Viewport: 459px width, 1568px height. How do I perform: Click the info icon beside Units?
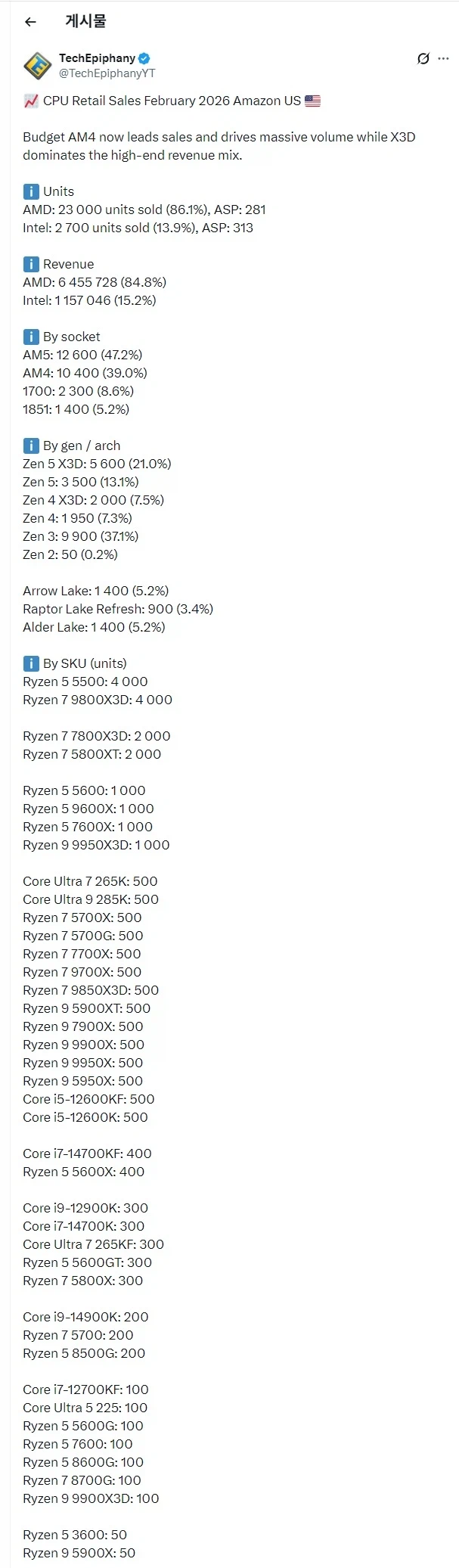point(31,191)
